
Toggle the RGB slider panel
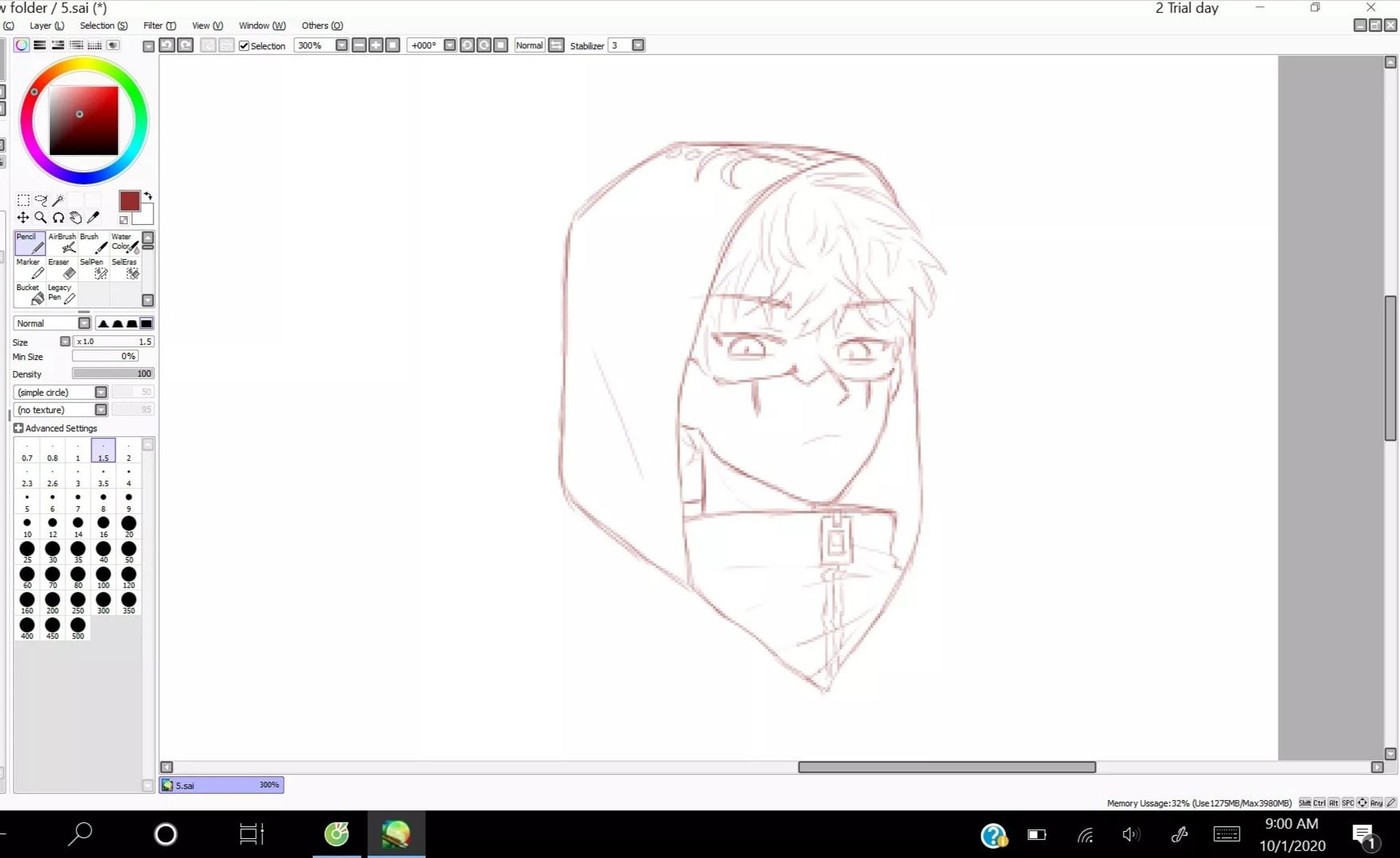[x=40, y=45]
